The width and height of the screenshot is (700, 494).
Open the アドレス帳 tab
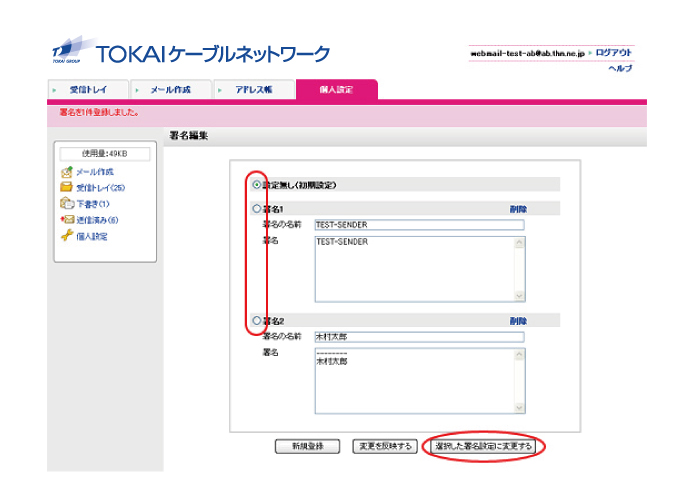coord(254,90)
